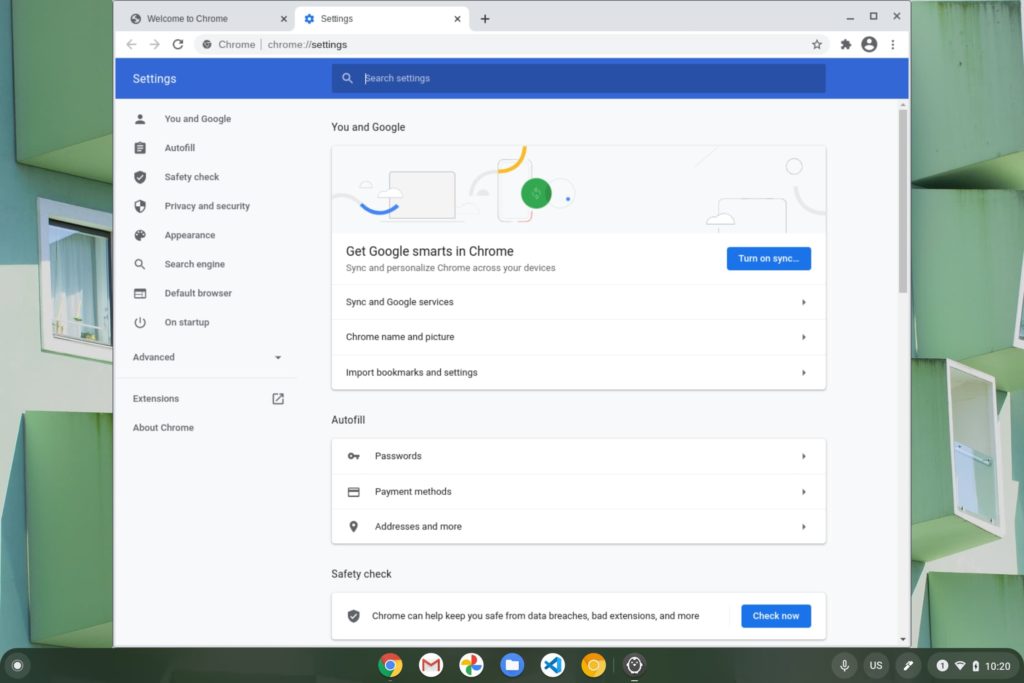Launch Visual Studio Code from the shelf
Screen dimensions: 1024x683
pos(552,665)
